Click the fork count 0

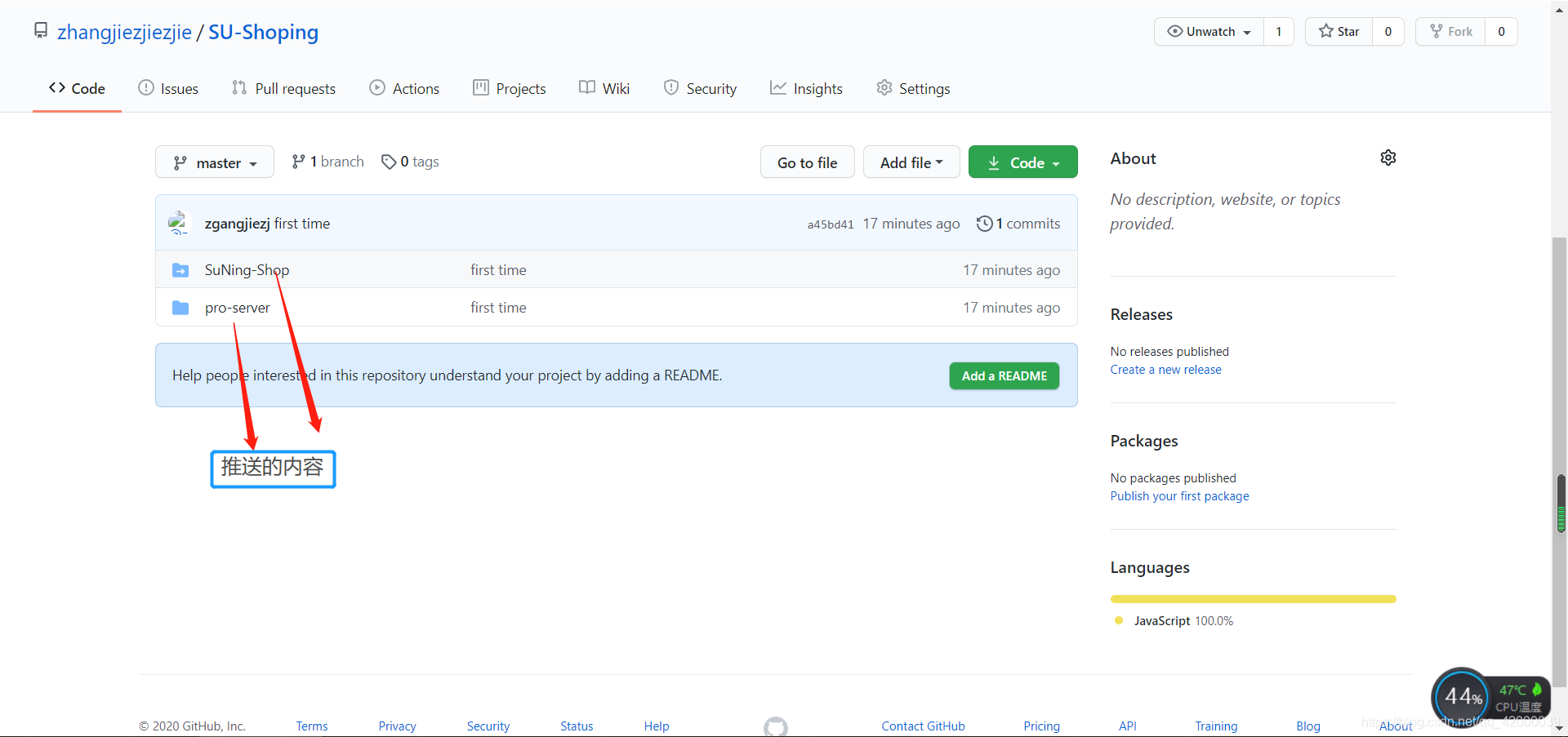tap(1501, 32)
